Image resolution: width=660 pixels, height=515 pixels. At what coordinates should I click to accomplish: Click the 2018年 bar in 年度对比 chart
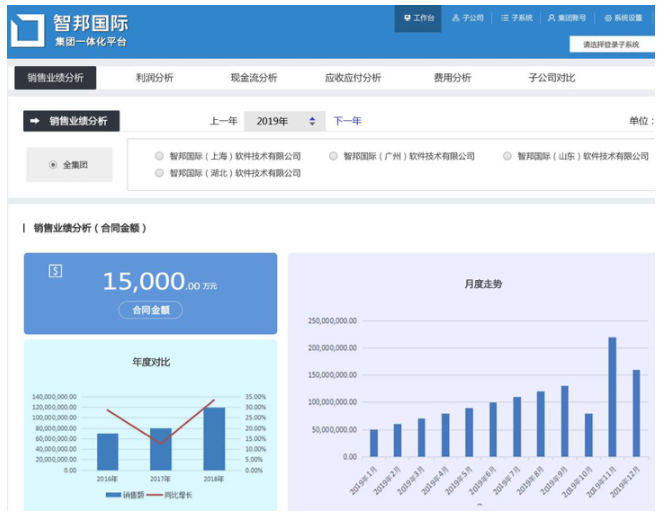point(214,439)
